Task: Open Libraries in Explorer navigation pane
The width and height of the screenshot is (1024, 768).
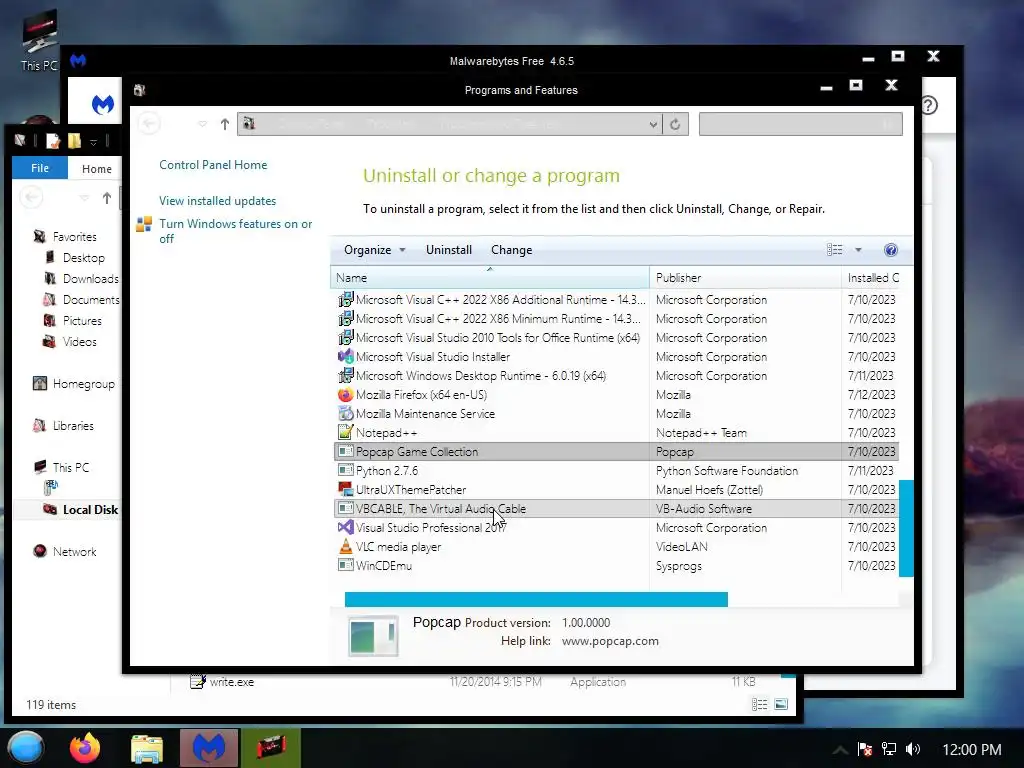Action: (x=63, y=426)
